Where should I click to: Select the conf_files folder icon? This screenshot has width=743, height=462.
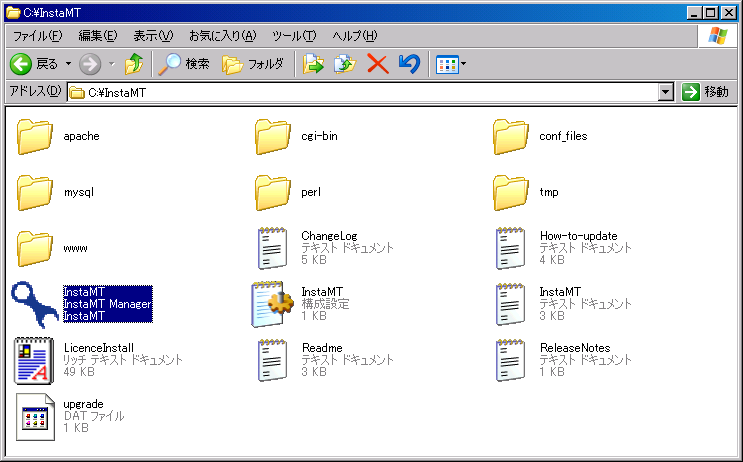pos(510,137)
